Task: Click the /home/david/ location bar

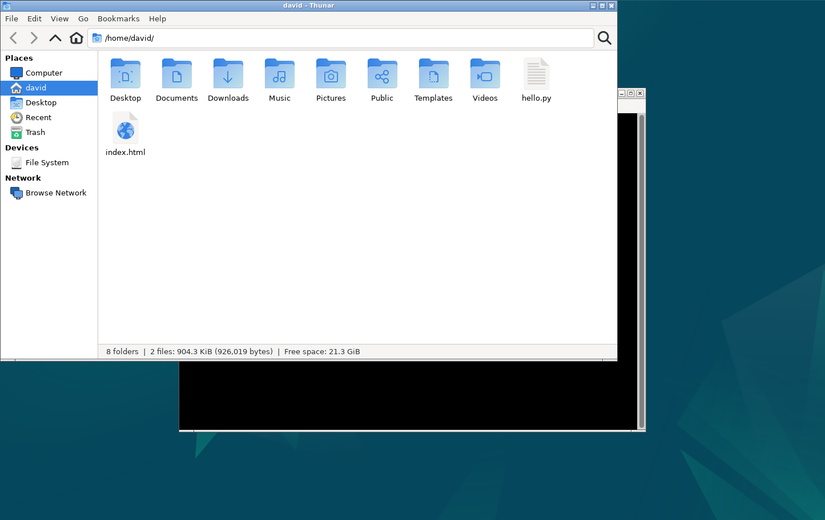Action: click(341, 38)
